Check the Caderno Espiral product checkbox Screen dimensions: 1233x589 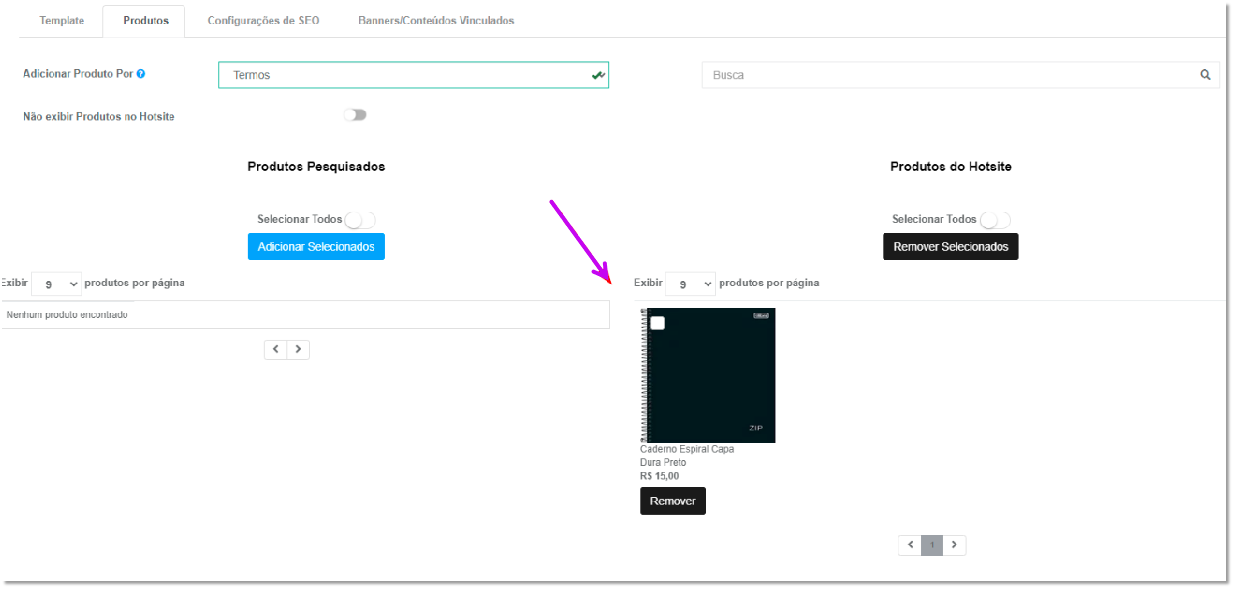pyautogui.click(x=657, y=322)
